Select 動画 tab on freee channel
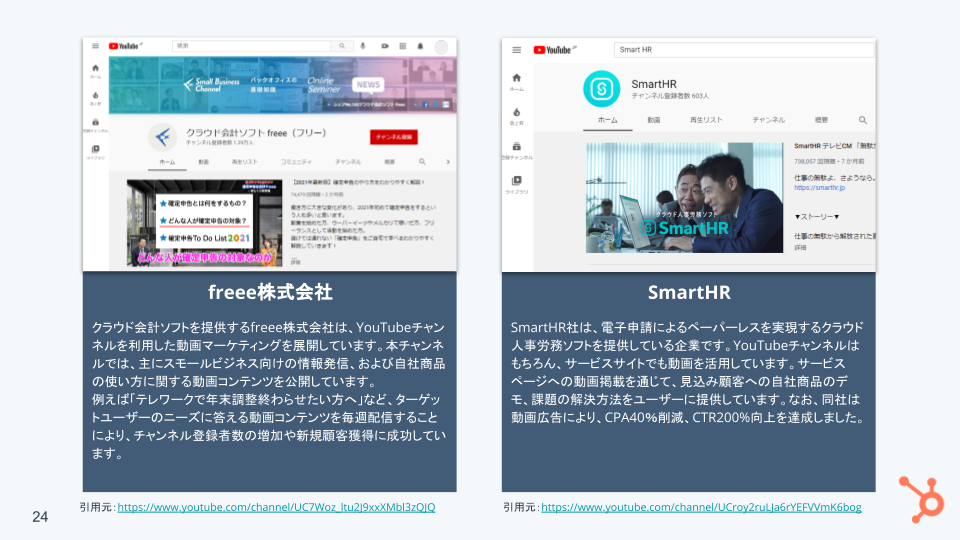This screenshot has width=960, height=540. [203, 162]
